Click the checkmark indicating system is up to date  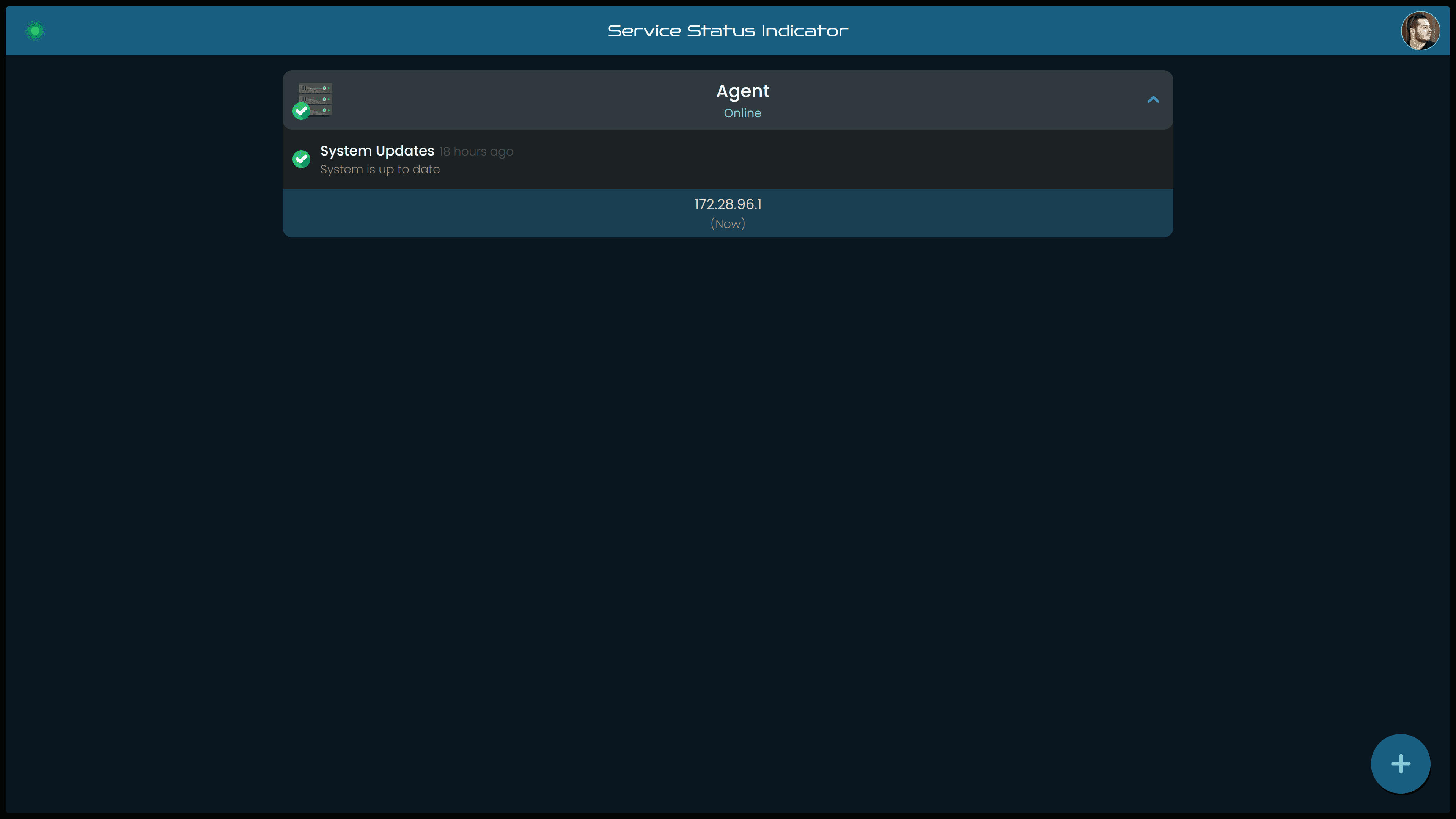(301, 159)
